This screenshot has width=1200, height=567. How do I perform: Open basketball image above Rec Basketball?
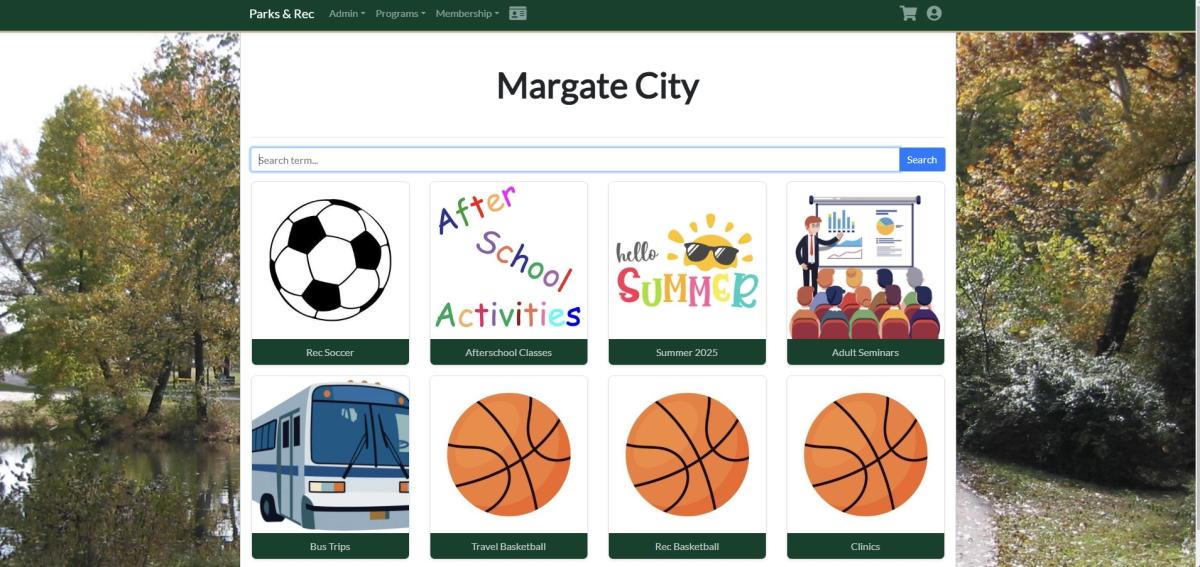[687, 454]
